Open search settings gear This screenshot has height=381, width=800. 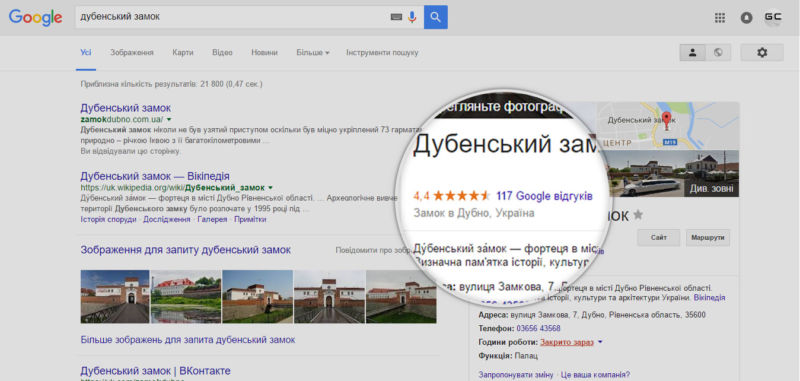pyautogui.click(x=762, y=53)
